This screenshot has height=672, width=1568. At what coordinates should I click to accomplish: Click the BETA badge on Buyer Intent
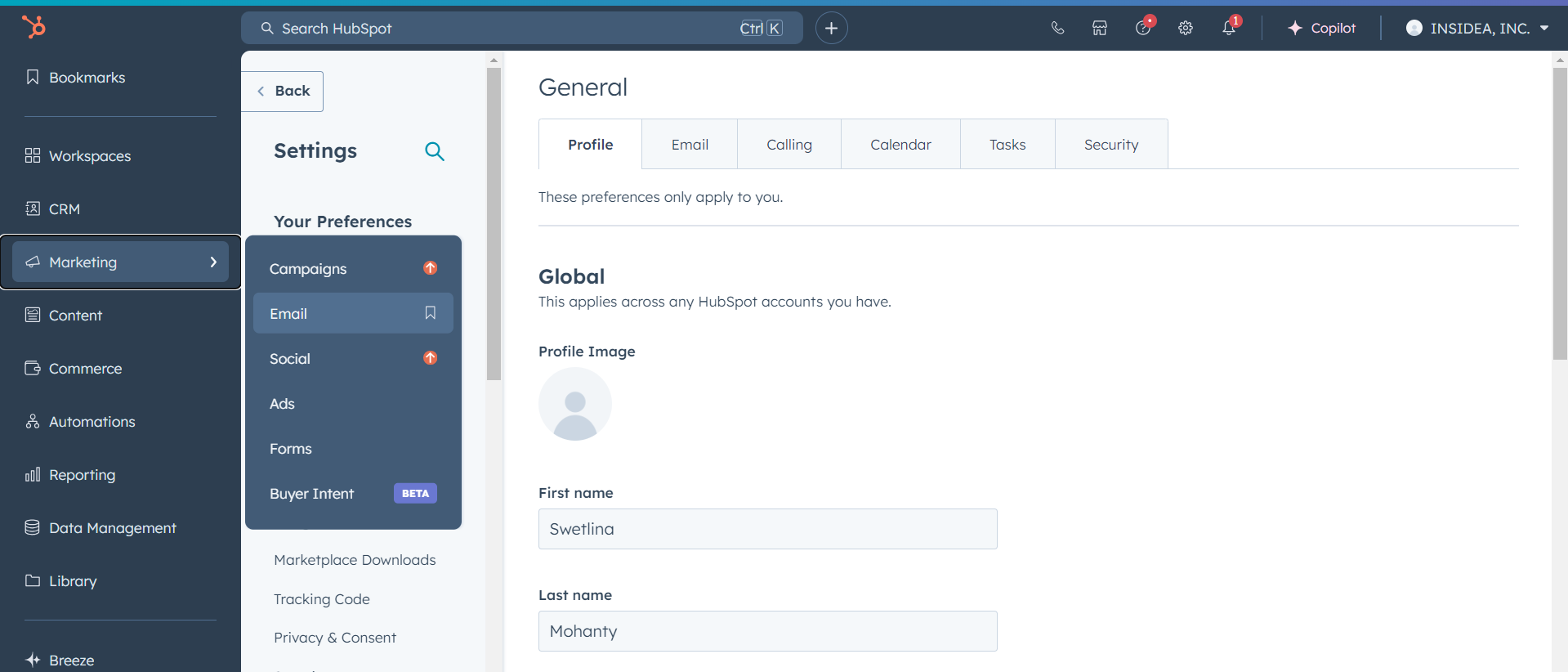click(x=415, y=493)
